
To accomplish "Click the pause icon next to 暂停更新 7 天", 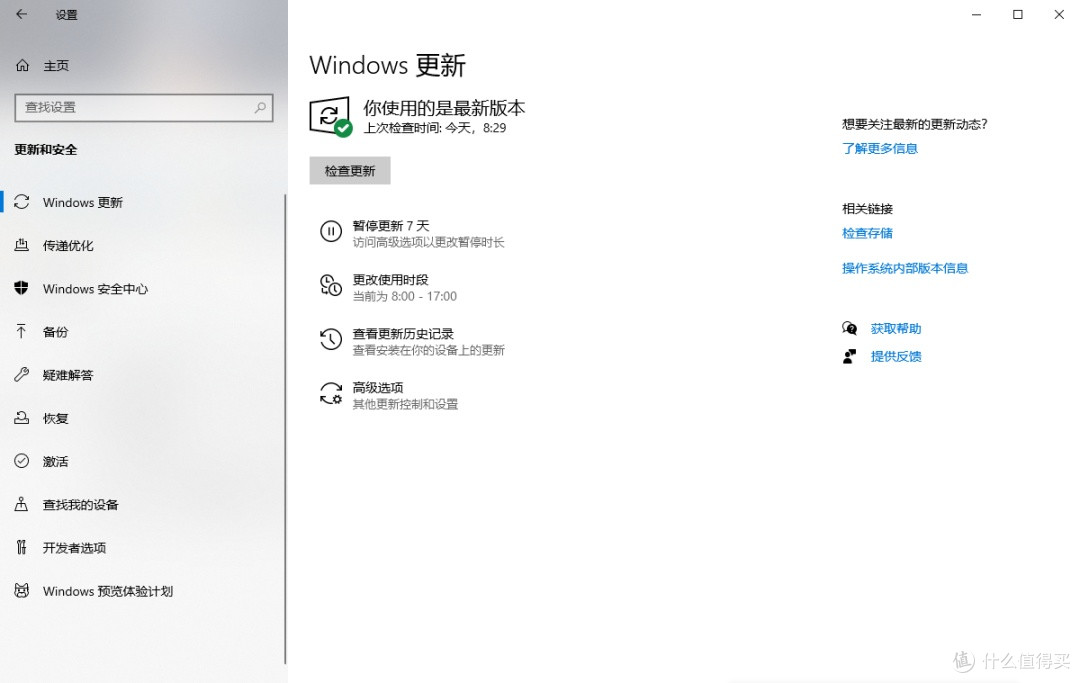I will coord(331,231).
